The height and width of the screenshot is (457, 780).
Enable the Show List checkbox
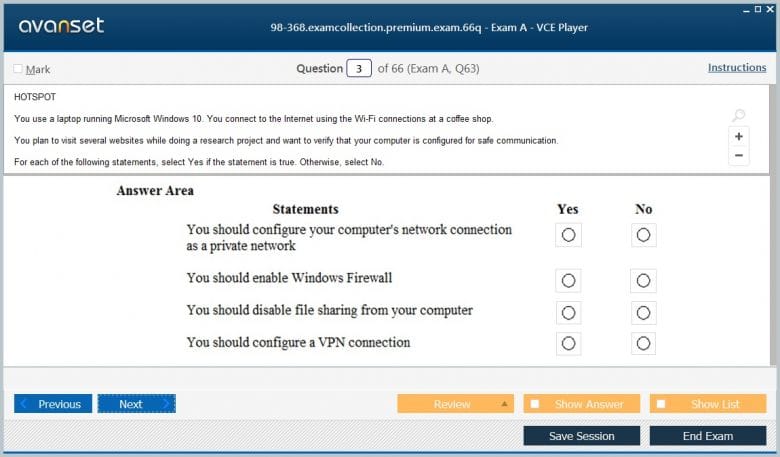pyautogui.click(x=661, y=404)
